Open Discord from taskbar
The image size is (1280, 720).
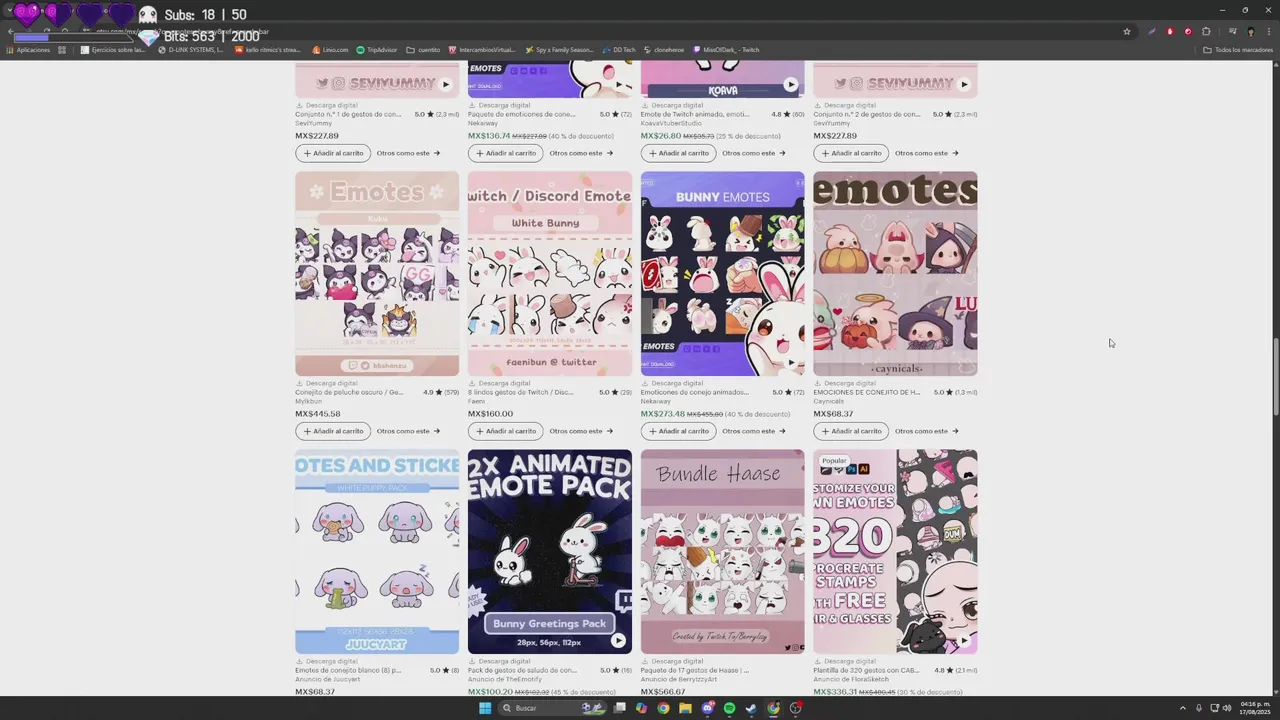(x=708, y=708)
